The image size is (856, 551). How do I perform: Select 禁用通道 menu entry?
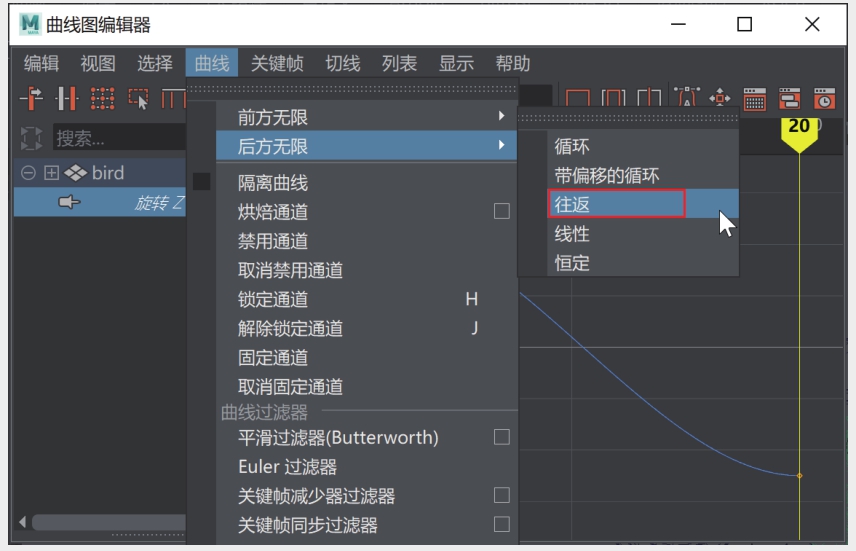366,241
